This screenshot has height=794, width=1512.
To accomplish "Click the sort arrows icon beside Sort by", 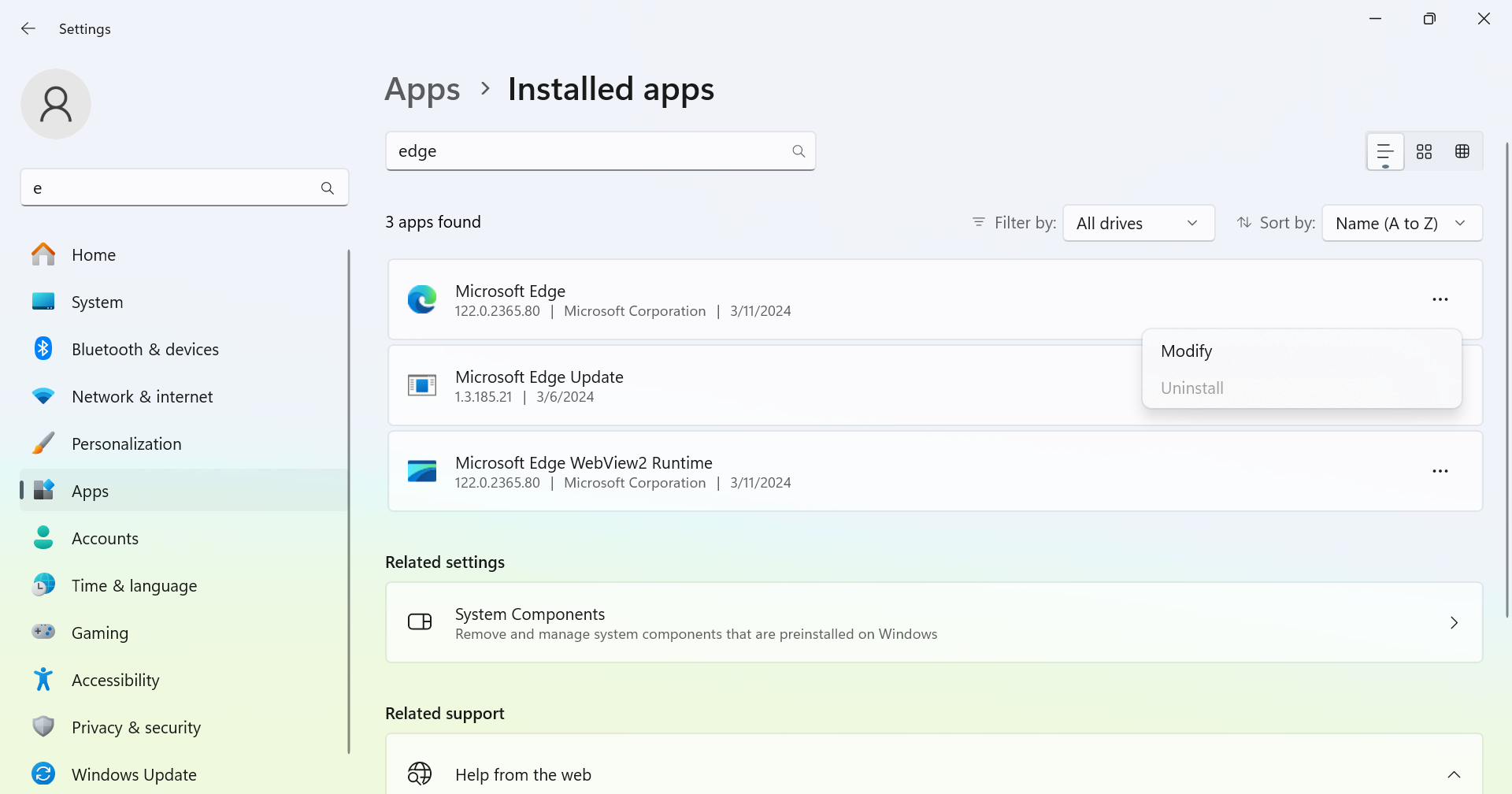I will coord(1244,223).
